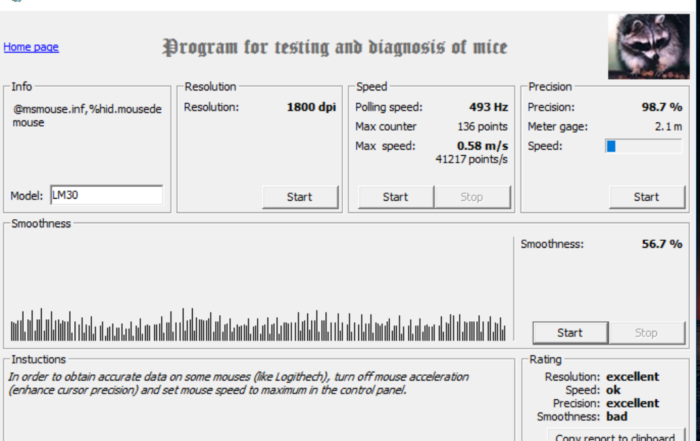Click the Model input field containing LM30
The image size is (700, 441).
point(107,195)
